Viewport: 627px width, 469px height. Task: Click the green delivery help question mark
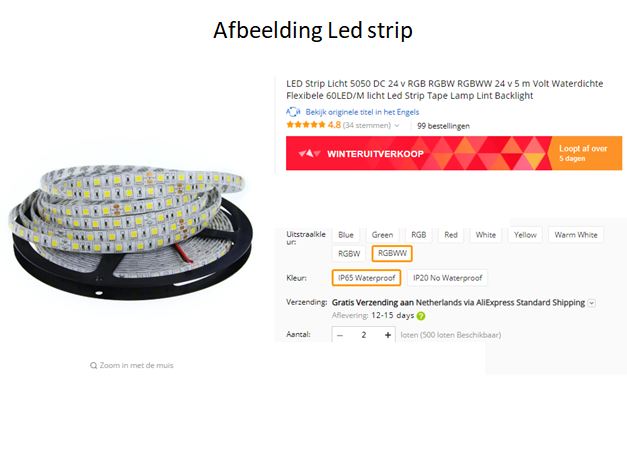click(421, 316)
